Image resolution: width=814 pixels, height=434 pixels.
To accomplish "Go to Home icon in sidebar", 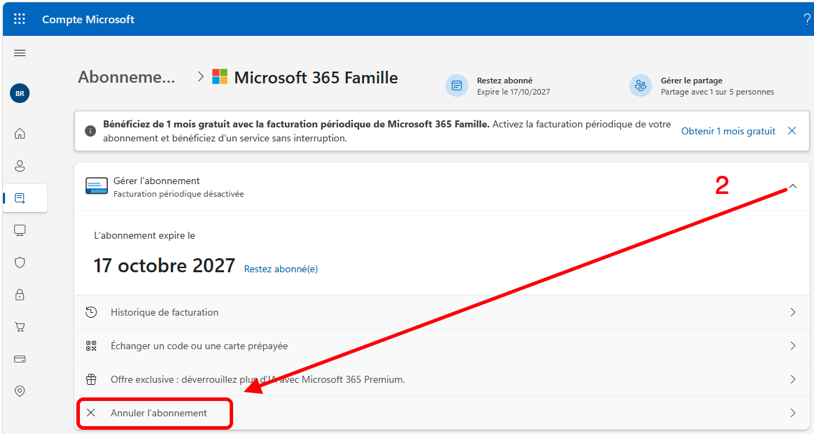I will pos(20,134).
